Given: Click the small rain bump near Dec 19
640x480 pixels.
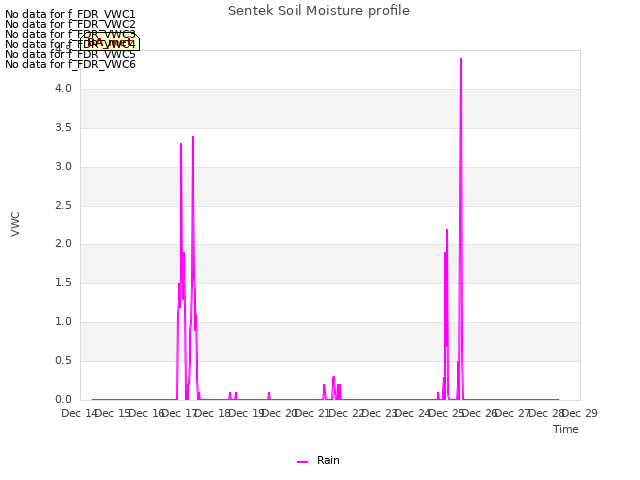Looking at the screenshot, I should 269,395.
